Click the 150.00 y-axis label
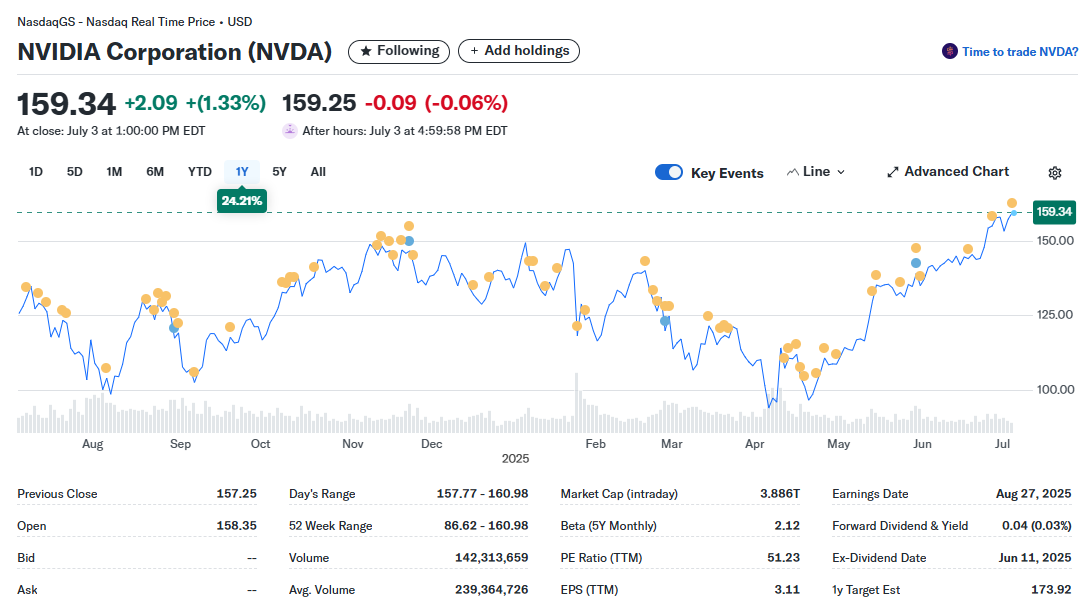The height and width of the screenshot is (608, 1088). 1055,241
